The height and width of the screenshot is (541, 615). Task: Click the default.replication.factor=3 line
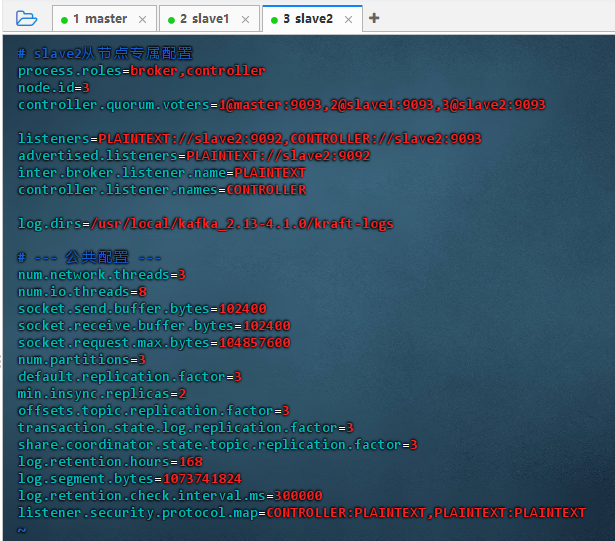tap(129, 377)
